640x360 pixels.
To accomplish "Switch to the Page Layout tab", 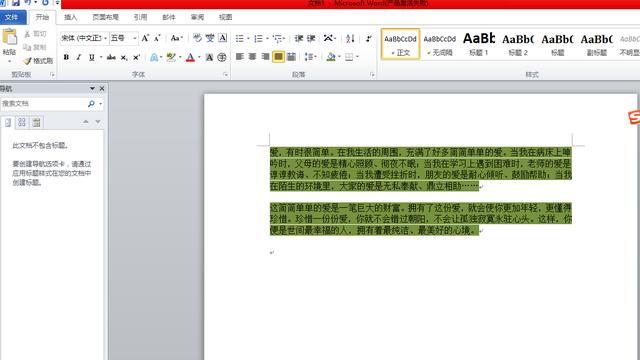I will coord(105,17).
